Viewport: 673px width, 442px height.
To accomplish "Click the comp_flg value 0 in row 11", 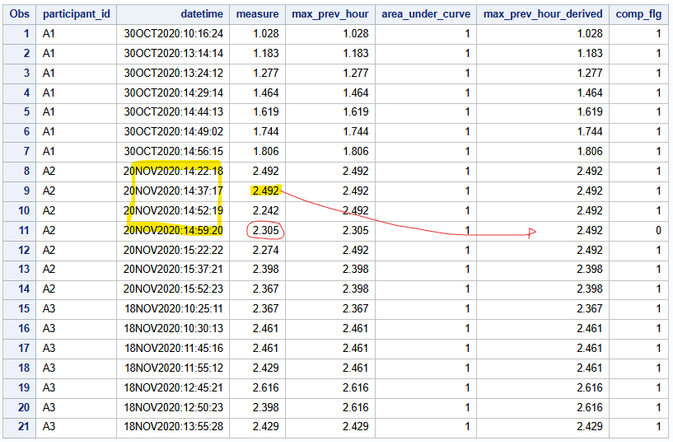I will [657, 230].
